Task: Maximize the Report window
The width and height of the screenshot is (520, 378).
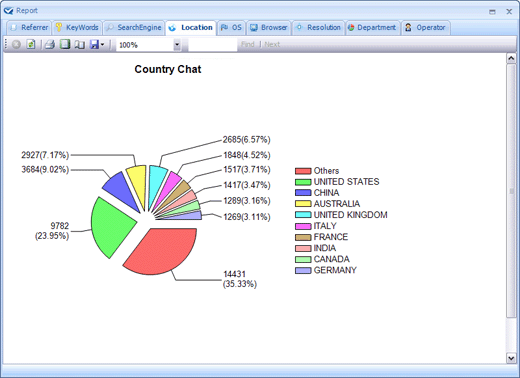Action: coord(492,12)
